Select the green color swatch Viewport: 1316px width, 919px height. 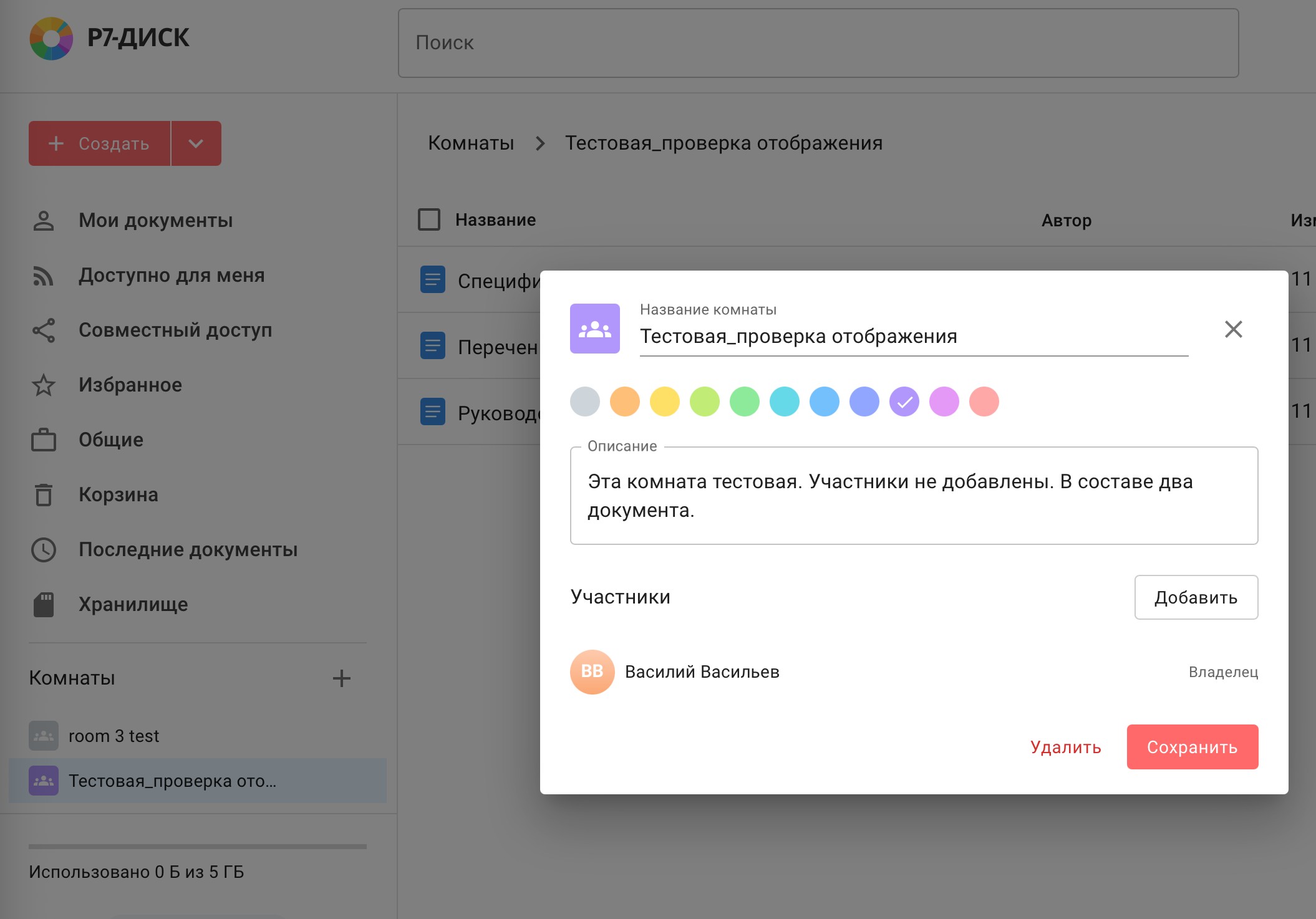click(x=745, y=402)
